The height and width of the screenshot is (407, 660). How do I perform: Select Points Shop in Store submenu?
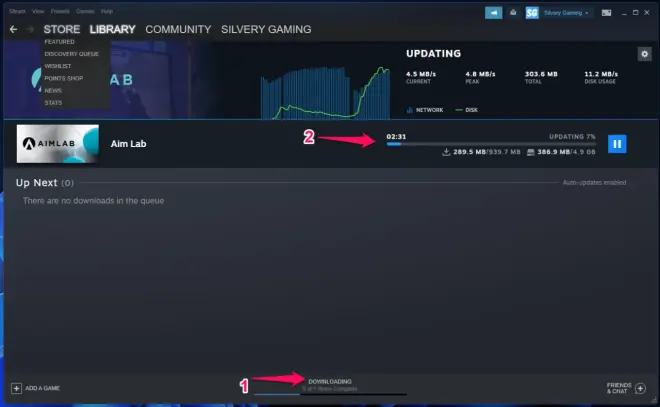point(64,78)
